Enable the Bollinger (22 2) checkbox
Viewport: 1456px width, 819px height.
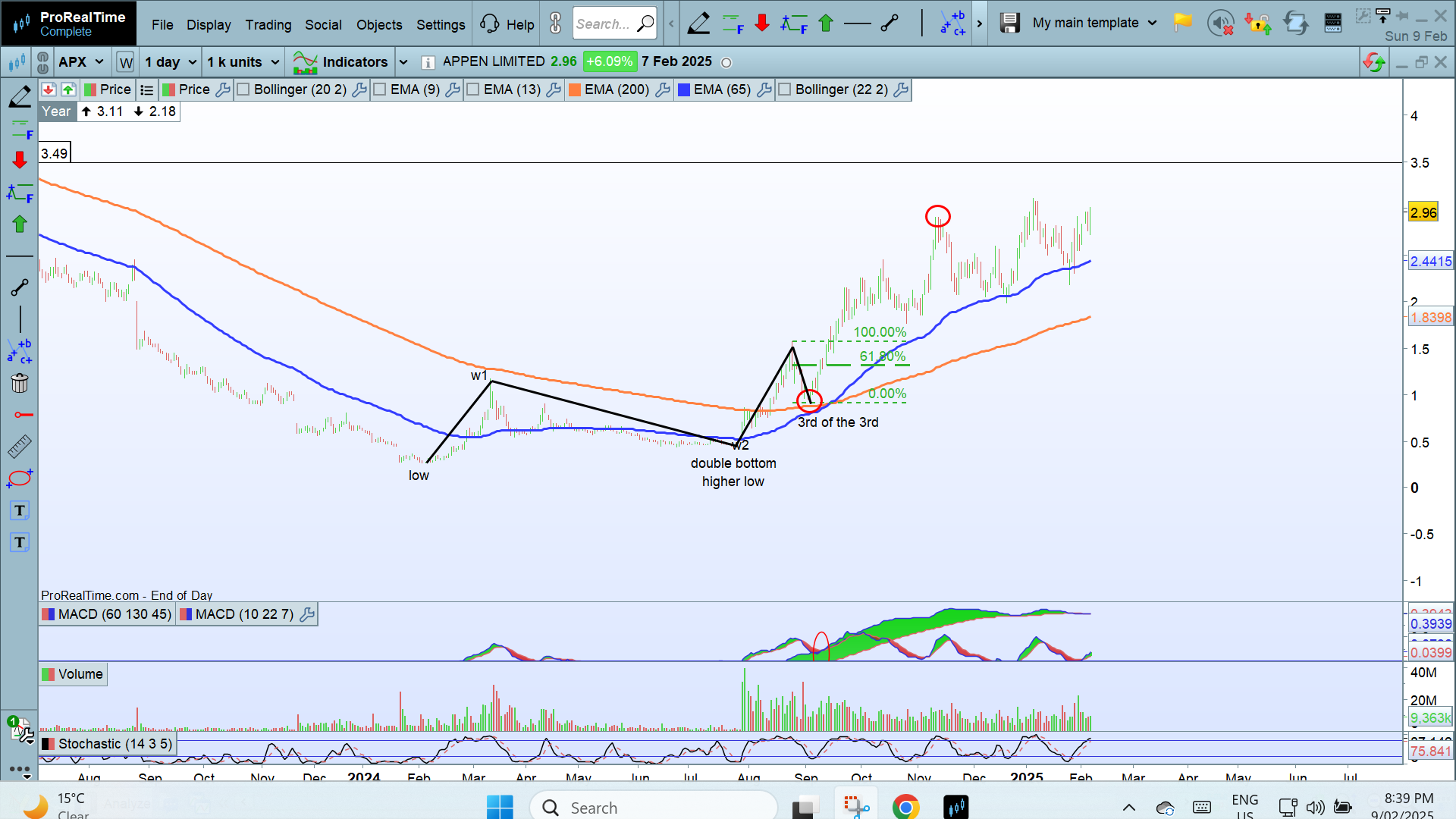(785, 89)
